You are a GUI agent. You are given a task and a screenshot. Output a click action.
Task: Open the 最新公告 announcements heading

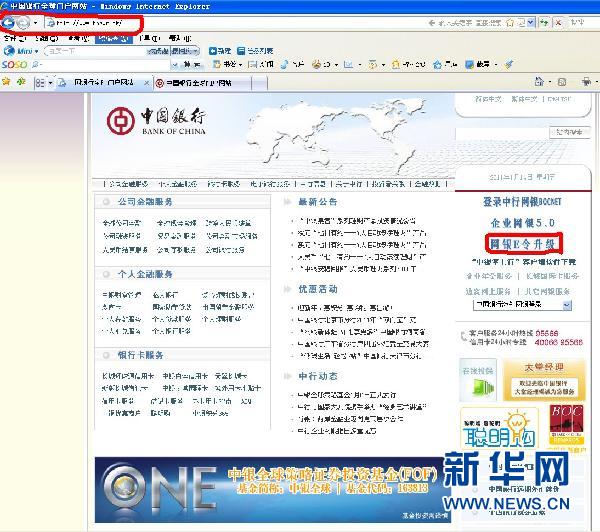pos(318,202)
